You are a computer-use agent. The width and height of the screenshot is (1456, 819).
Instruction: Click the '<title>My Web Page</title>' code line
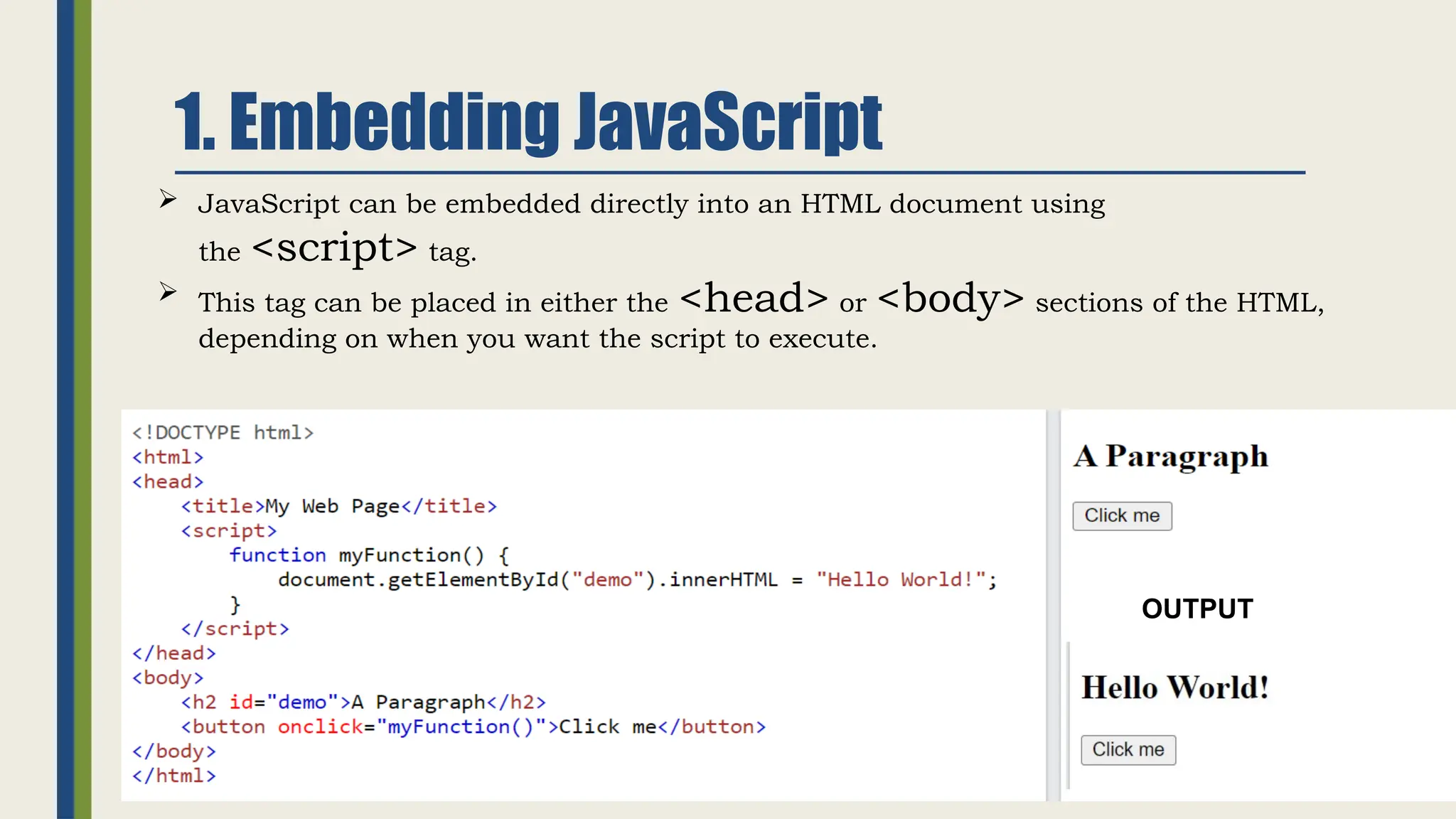[x=338, y=506]
